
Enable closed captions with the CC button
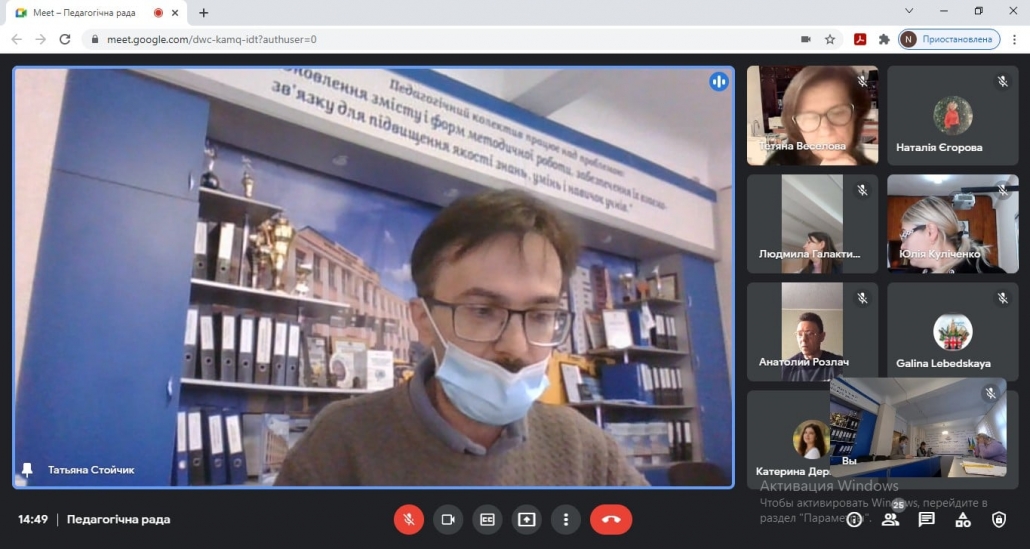click(x=487, y=519)
